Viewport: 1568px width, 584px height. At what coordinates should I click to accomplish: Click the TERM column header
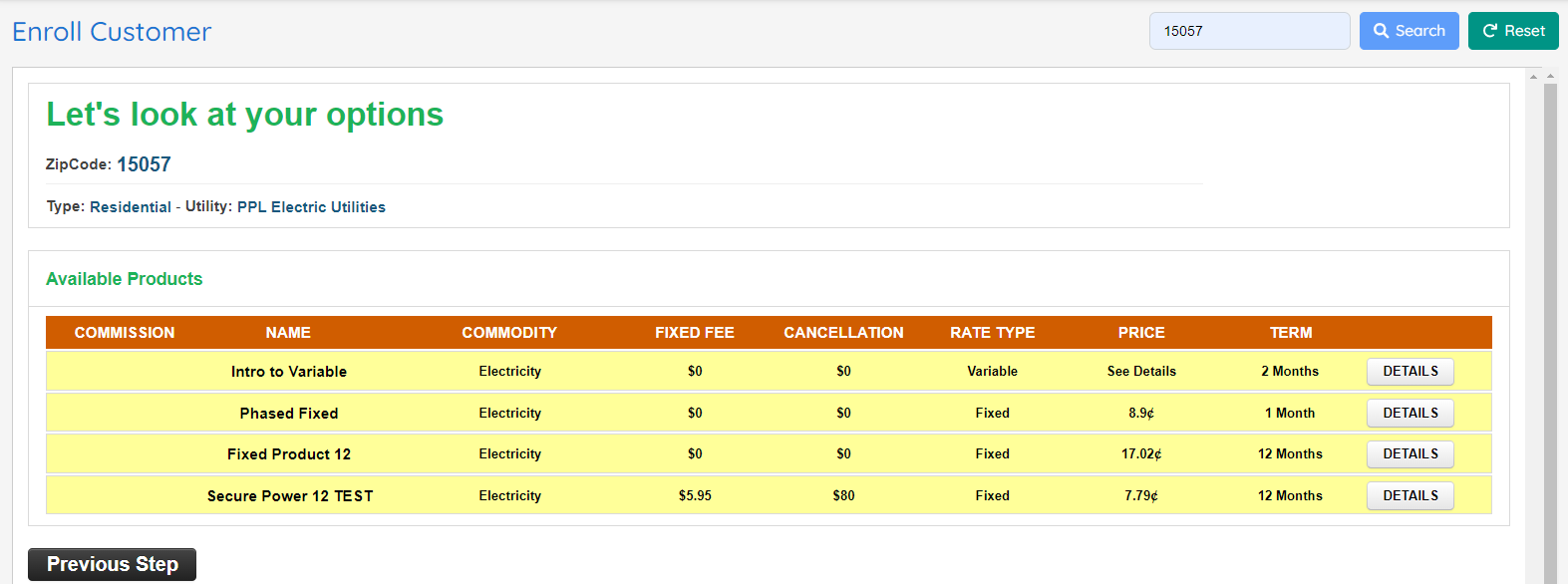[1291, 333]
